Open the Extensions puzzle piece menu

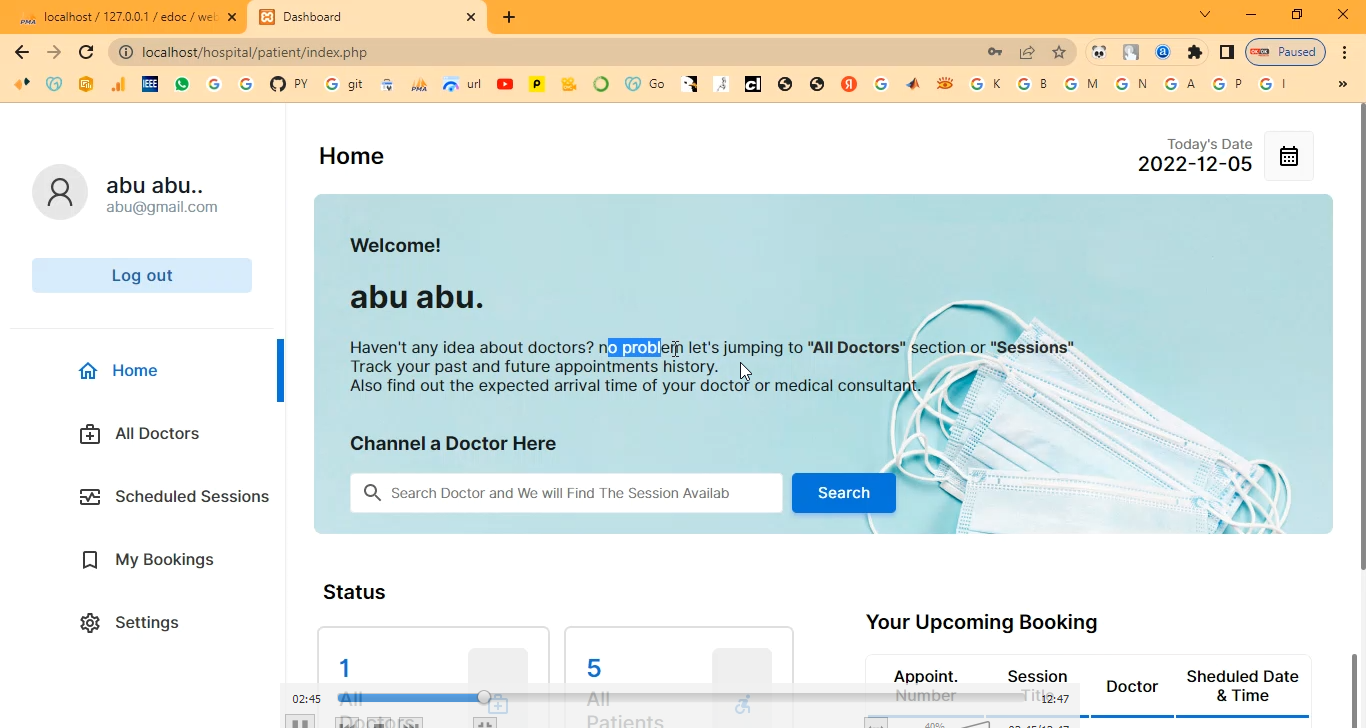tap(1195, 52)
